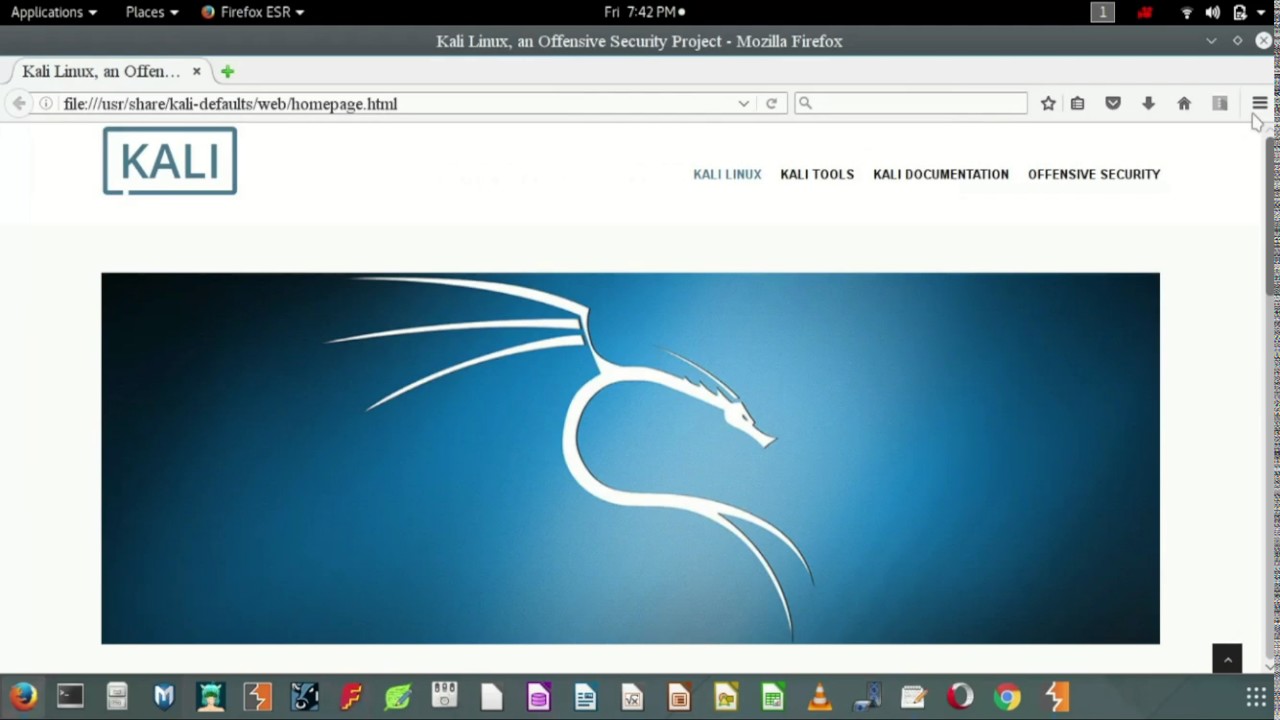Open a new tab with plus icon

(227, 71)
